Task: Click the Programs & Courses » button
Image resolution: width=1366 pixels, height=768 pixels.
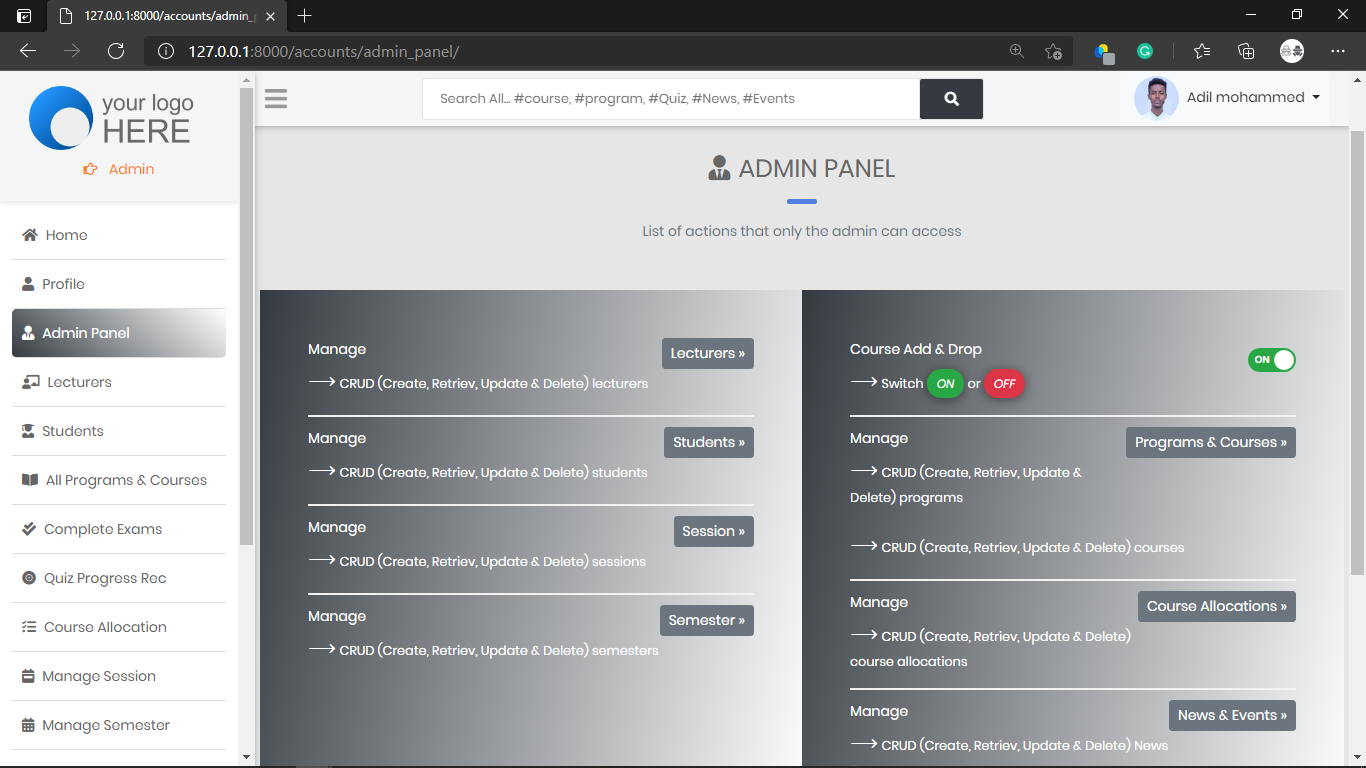Action: point(1211,442)
